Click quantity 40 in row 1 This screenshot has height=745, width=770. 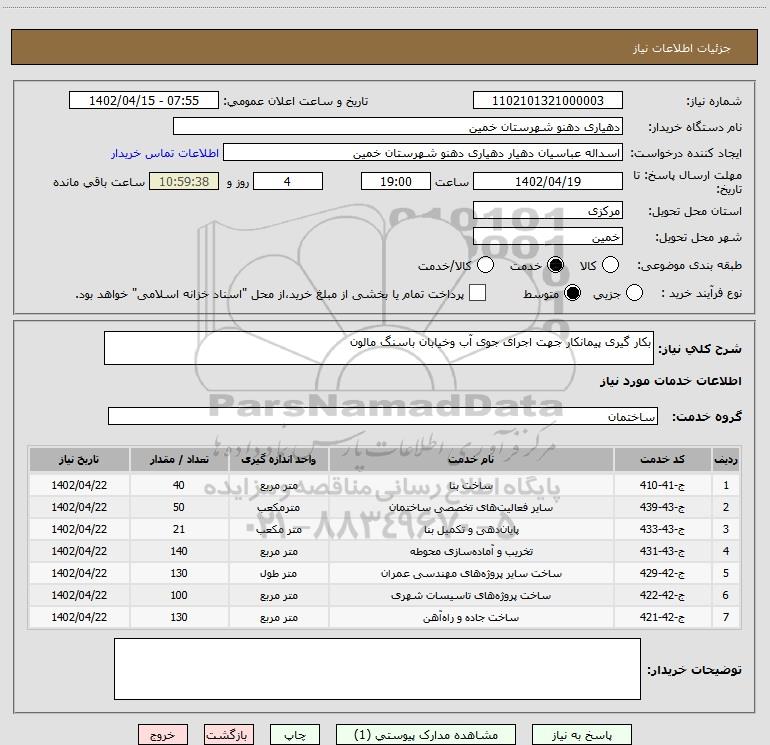pyautogui.click(x=179, y=485)
